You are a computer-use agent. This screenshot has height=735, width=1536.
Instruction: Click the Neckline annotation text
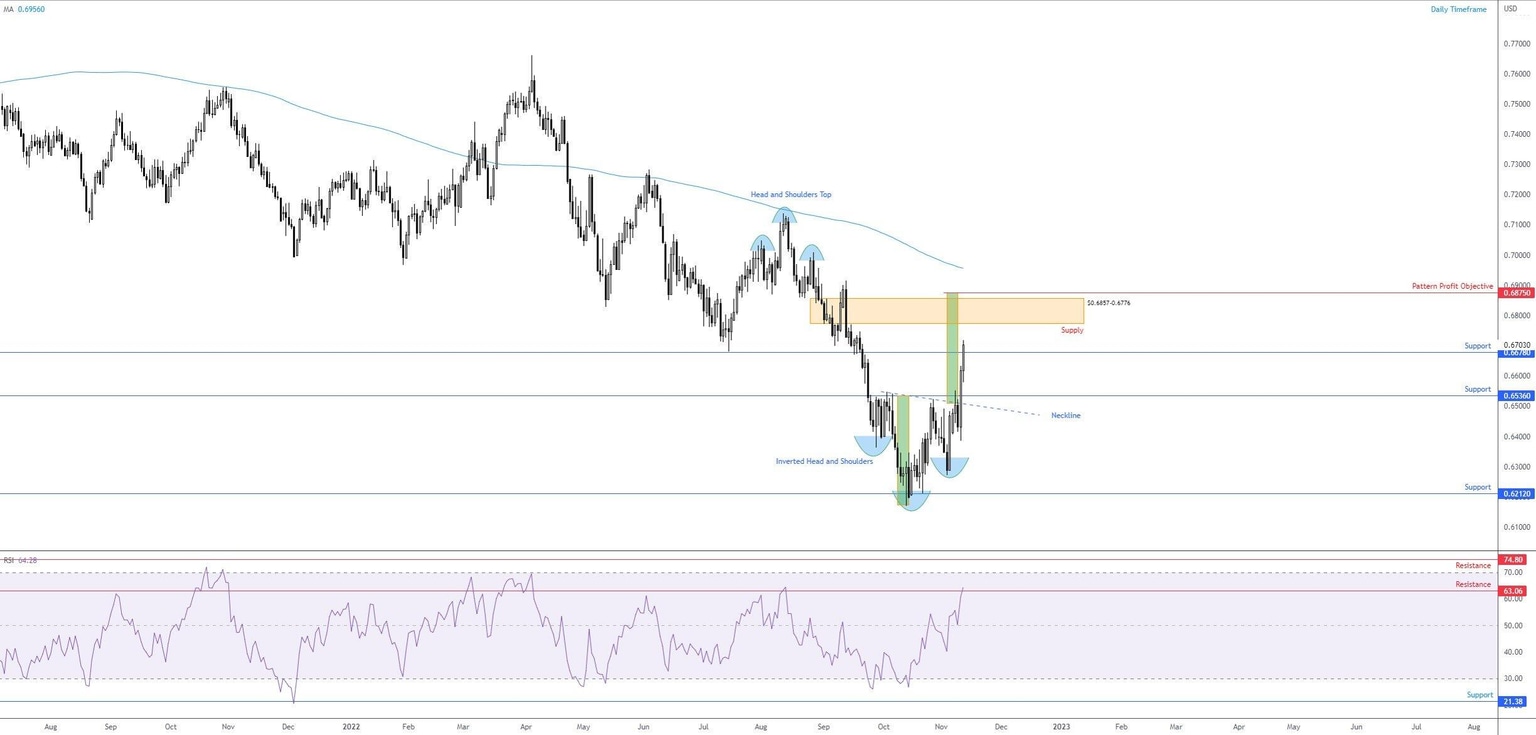coord(1065,415)
